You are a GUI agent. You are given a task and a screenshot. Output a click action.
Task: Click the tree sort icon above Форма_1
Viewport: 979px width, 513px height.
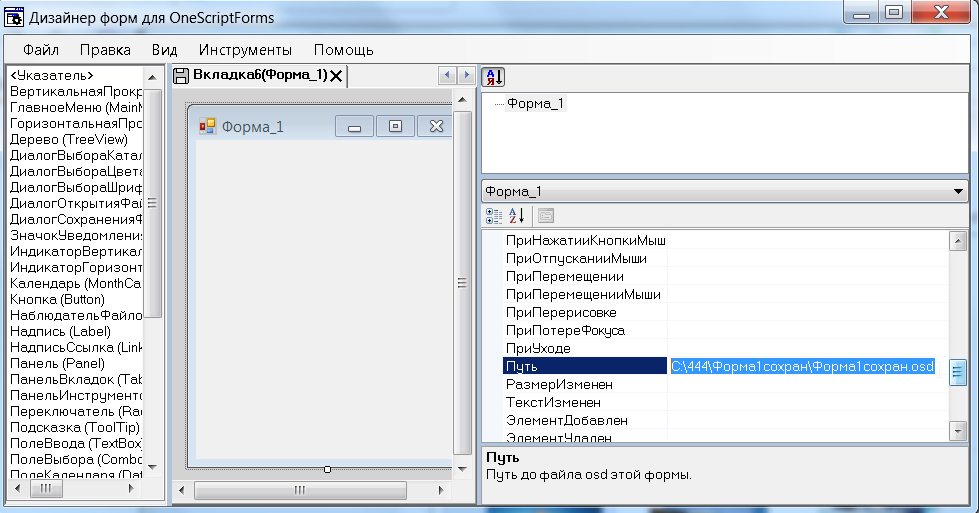(x=494, y=77)
